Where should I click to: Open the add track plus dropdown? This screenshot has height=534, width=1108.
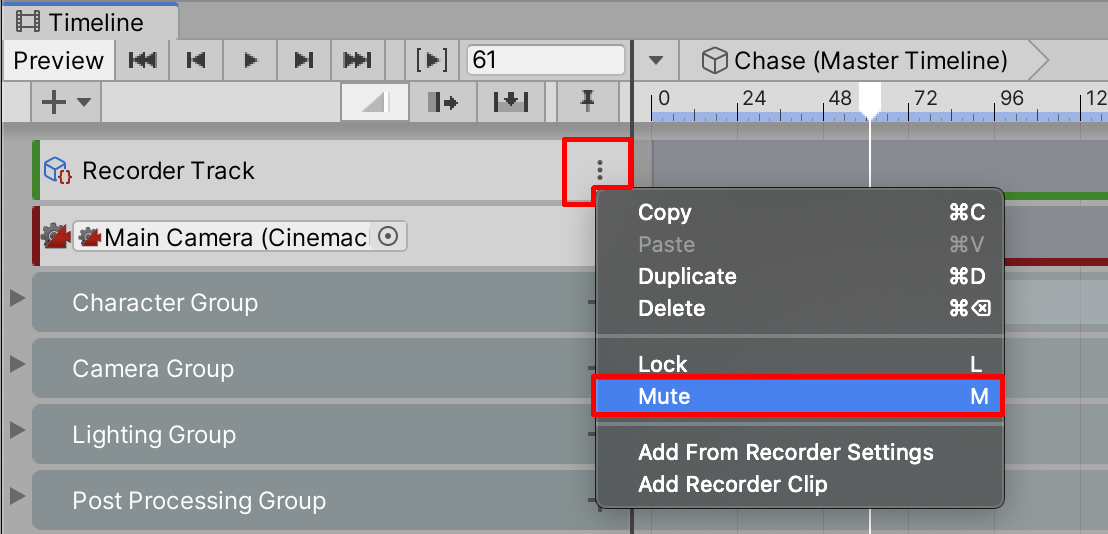coord(66,102)
